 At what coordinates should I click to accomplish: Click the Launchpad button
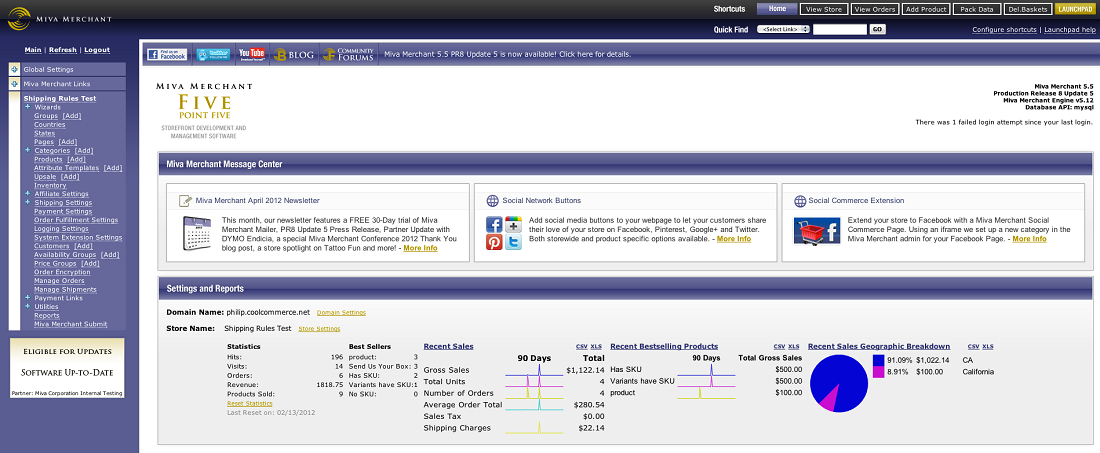pyautogui.click(x=1073, y=9)
